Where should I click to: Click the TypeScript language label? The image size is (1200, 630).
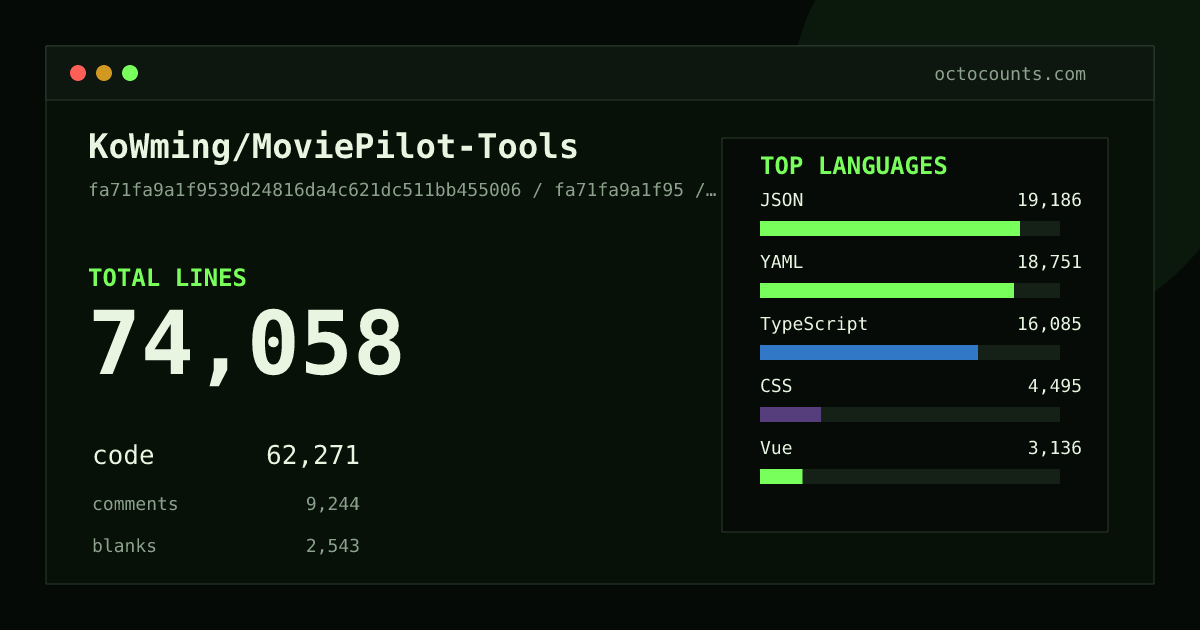point(814,324)
